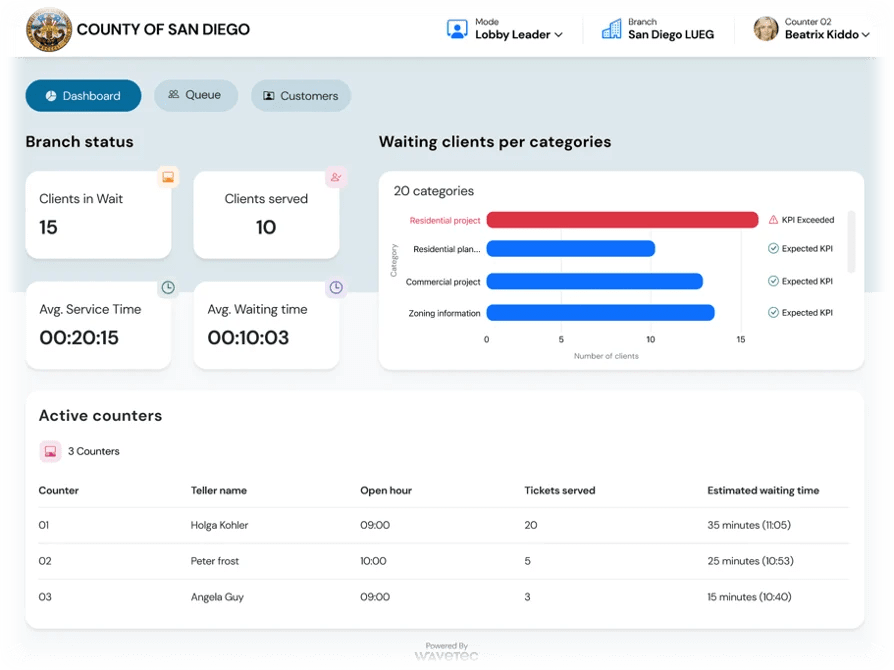Select the Dashboard button
Image resolution: width=894 pixels, height=670 pixels.
point(83,96)
